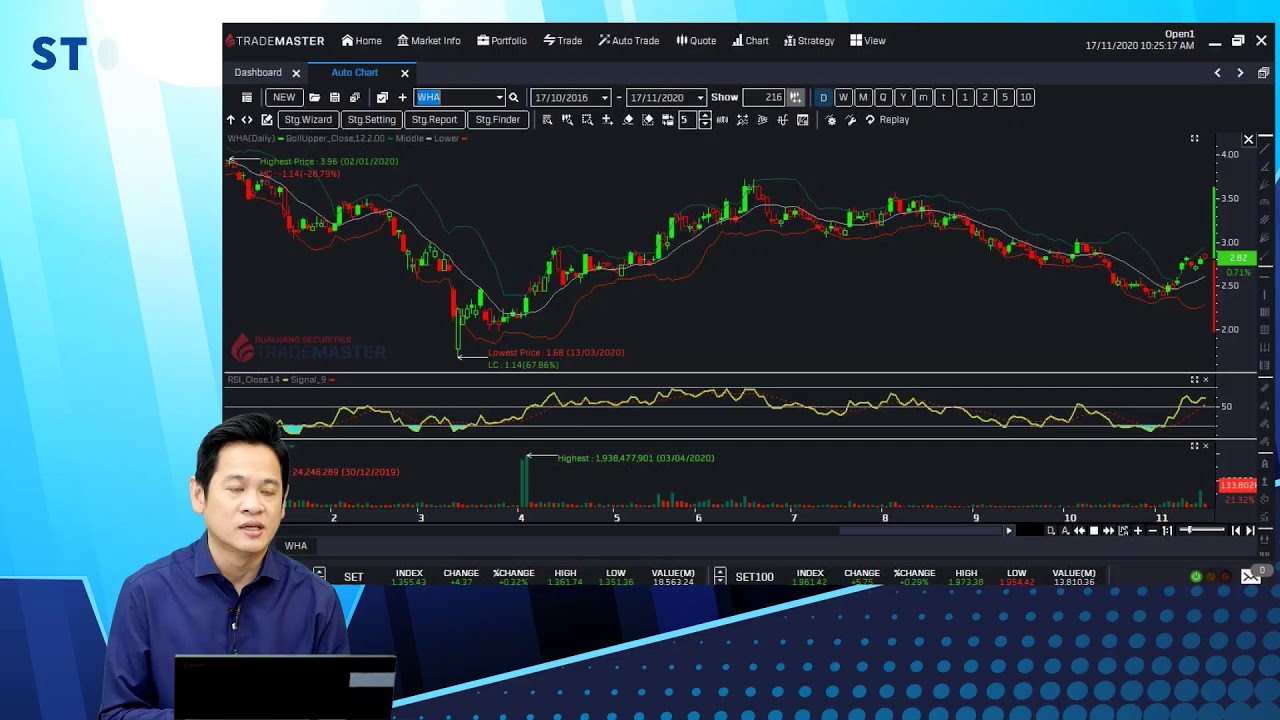Go to next tab arrow

[x=1240, y=73]
